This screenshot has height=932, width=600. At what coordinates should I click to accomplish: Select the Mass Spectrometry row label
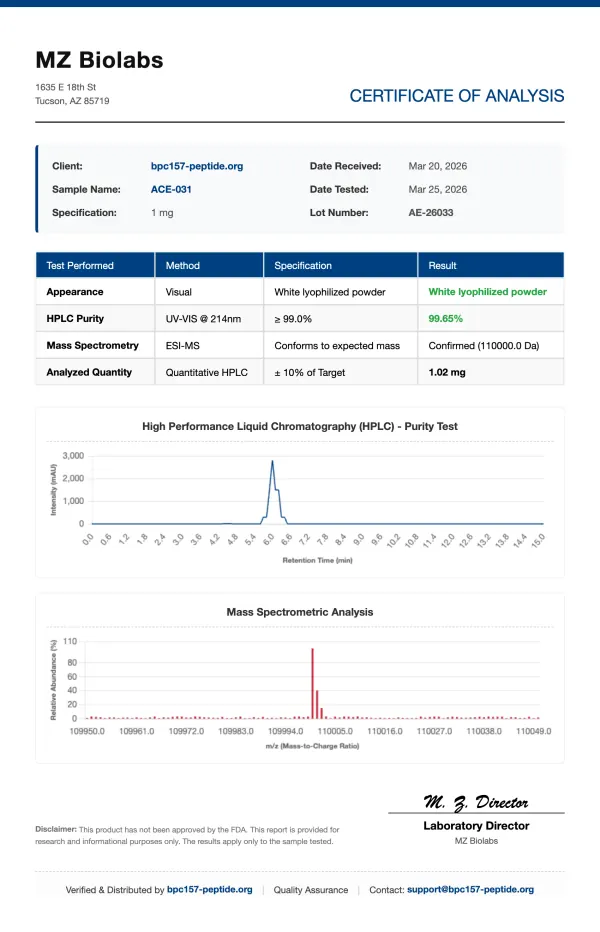92,345
